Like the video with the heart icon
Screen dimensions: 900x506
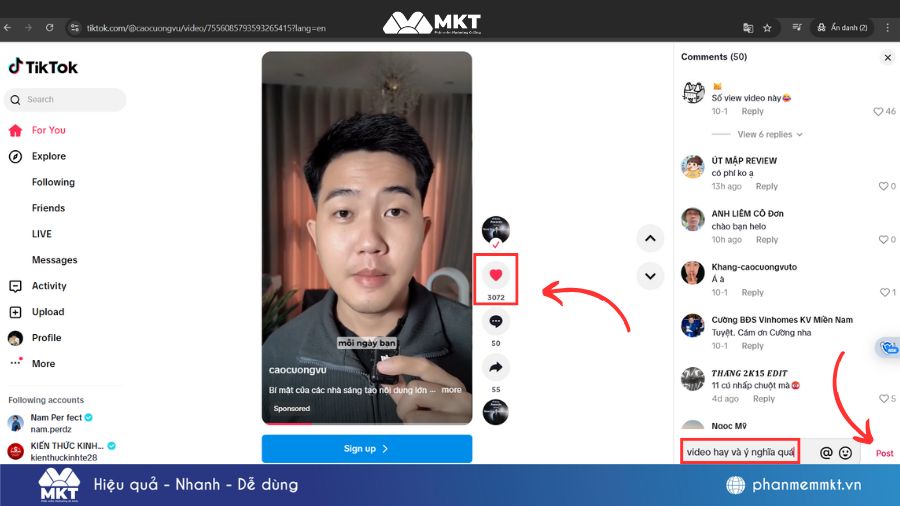pos(496,275)
